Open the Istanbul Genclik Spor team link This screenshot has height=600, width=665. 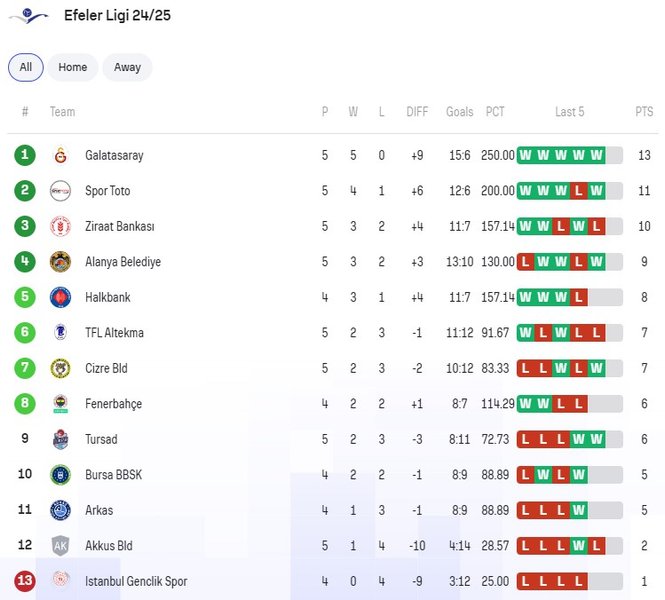click(x=135, y=581)
